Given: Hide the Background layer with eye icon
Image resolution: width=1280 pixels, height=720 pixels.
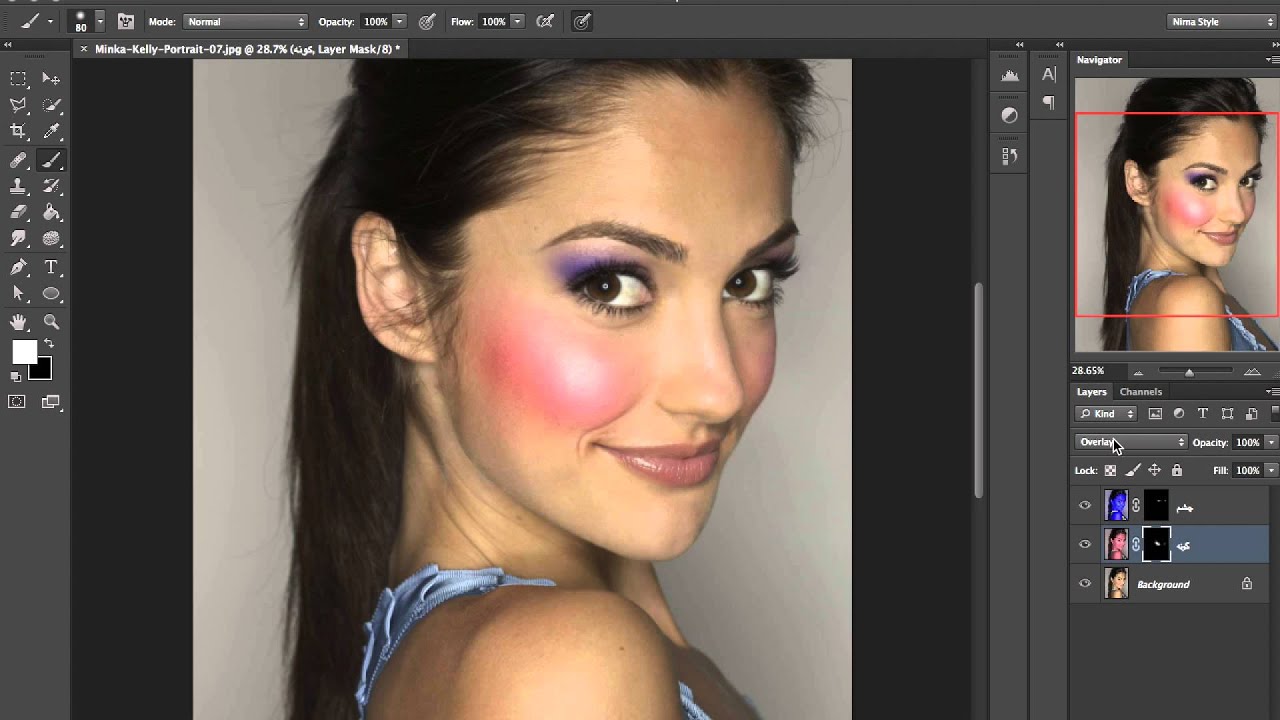Looking at the screenshot, I should [x=1085, y=584].
